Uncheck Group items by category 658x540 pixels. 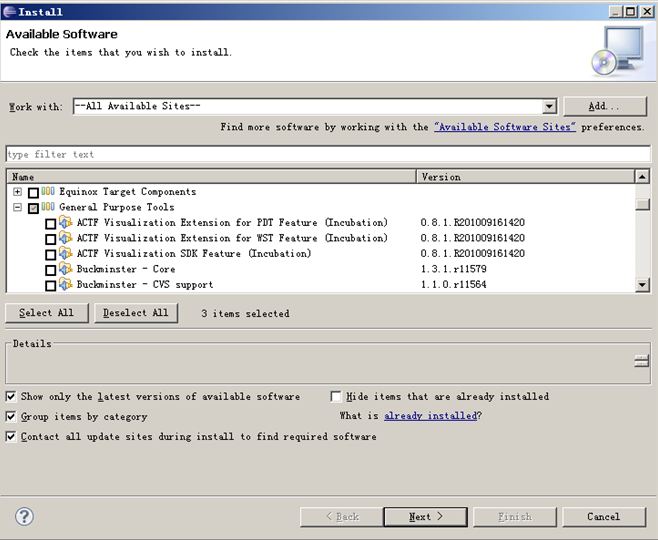tap(11, 416)
